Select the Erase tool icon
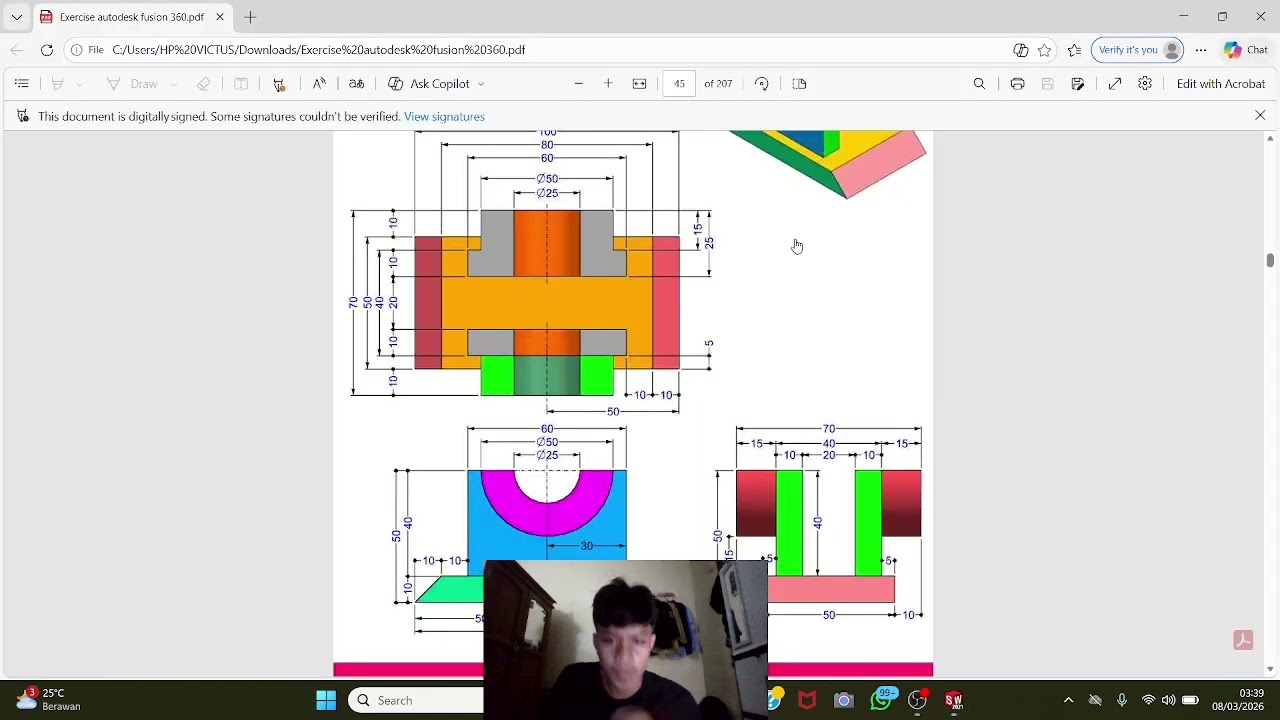1280x720 pixels. 204,84
